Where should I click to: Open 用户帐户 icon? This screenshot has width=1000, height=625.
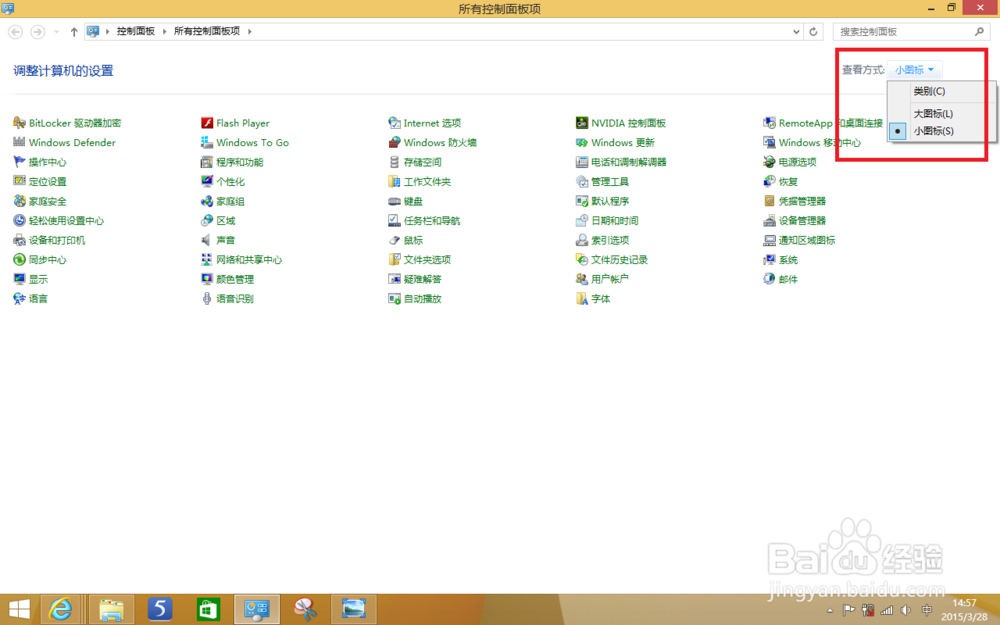tap(582, 279)
